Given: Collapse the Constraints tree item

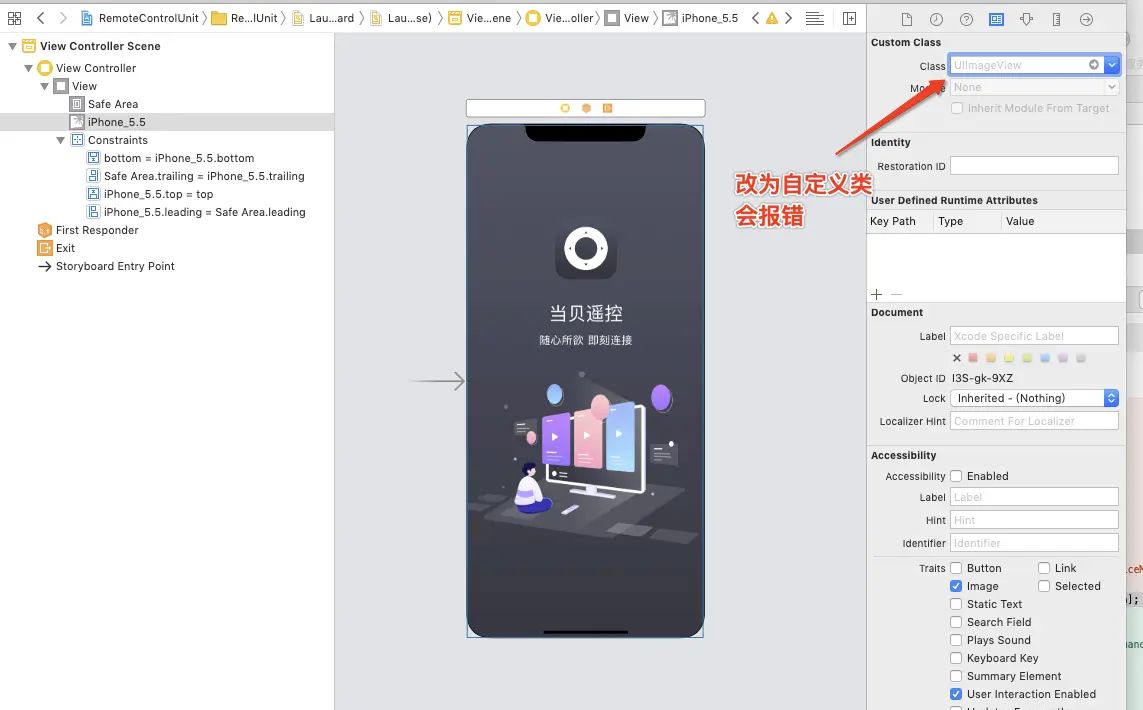Looking at the screenshot, I should coord(61,140).
